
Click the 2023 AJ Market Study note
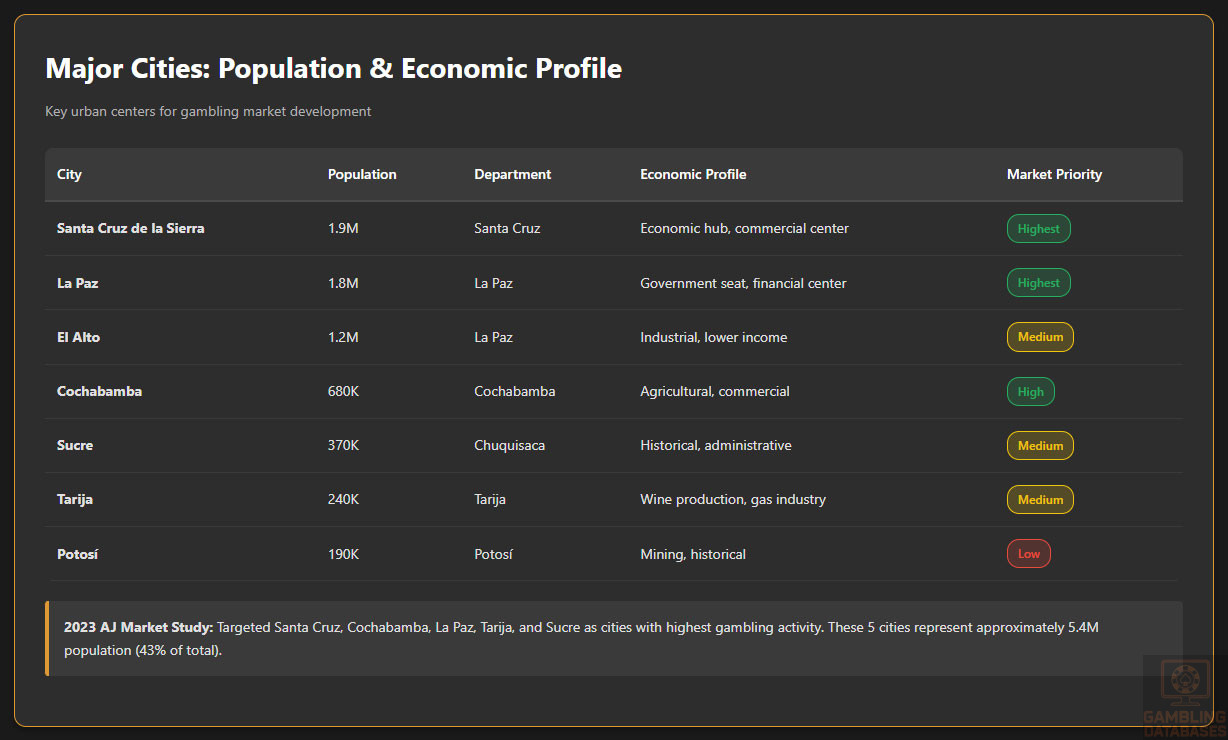tap(614, 638)
